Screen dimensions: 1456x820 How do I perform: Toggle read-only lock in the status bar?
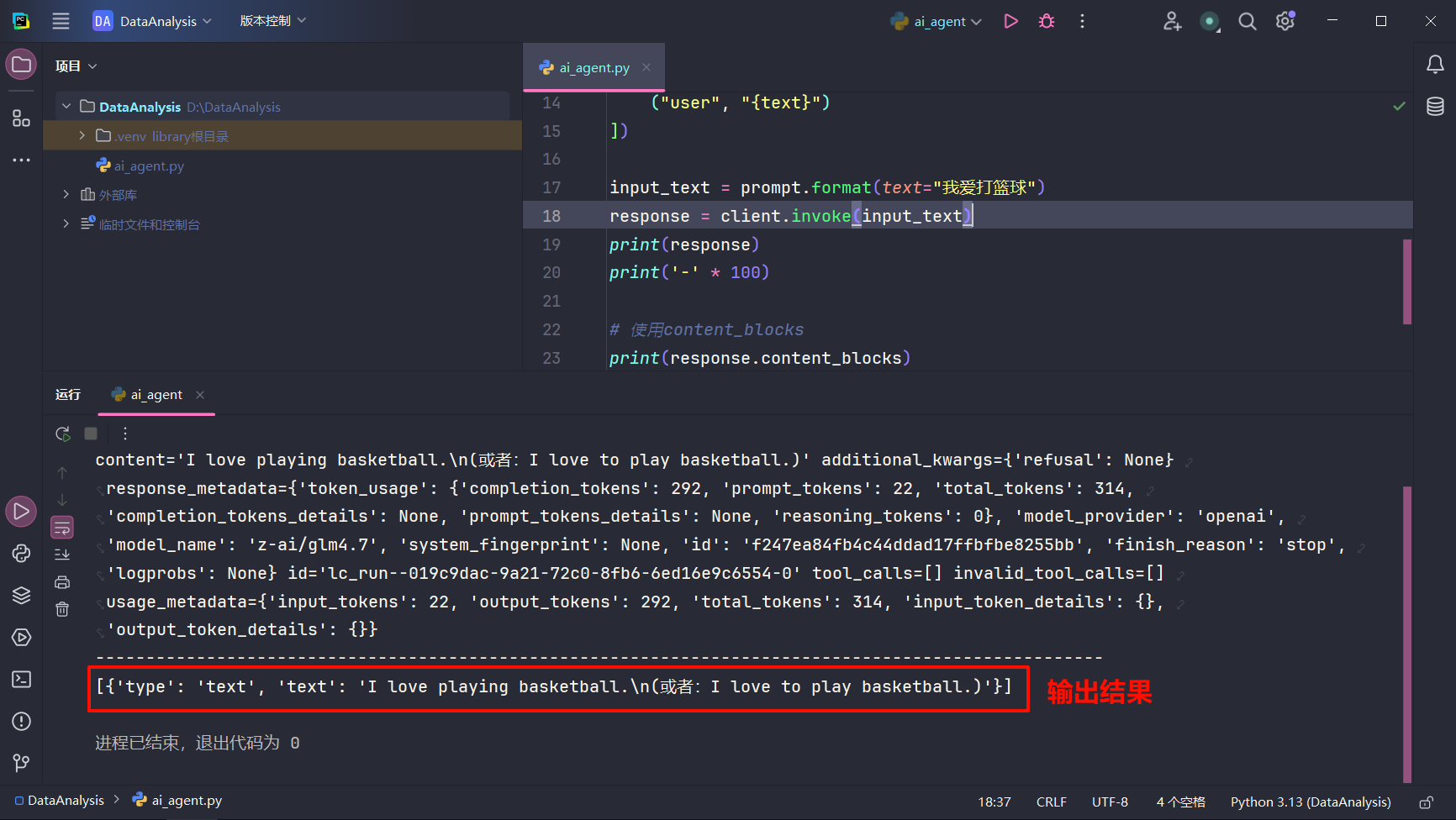click(x=1426, y=802)
